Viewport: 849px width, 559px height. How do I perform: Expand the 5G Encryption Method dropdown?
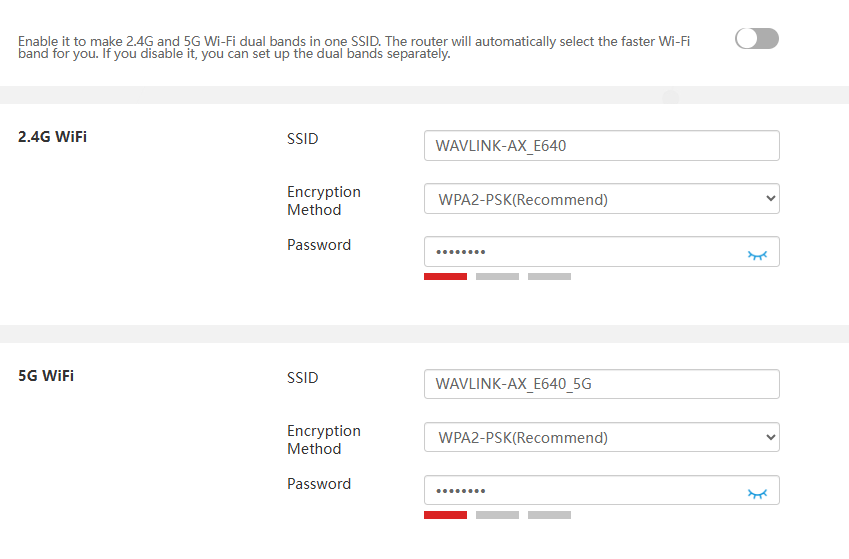[601, 437]
